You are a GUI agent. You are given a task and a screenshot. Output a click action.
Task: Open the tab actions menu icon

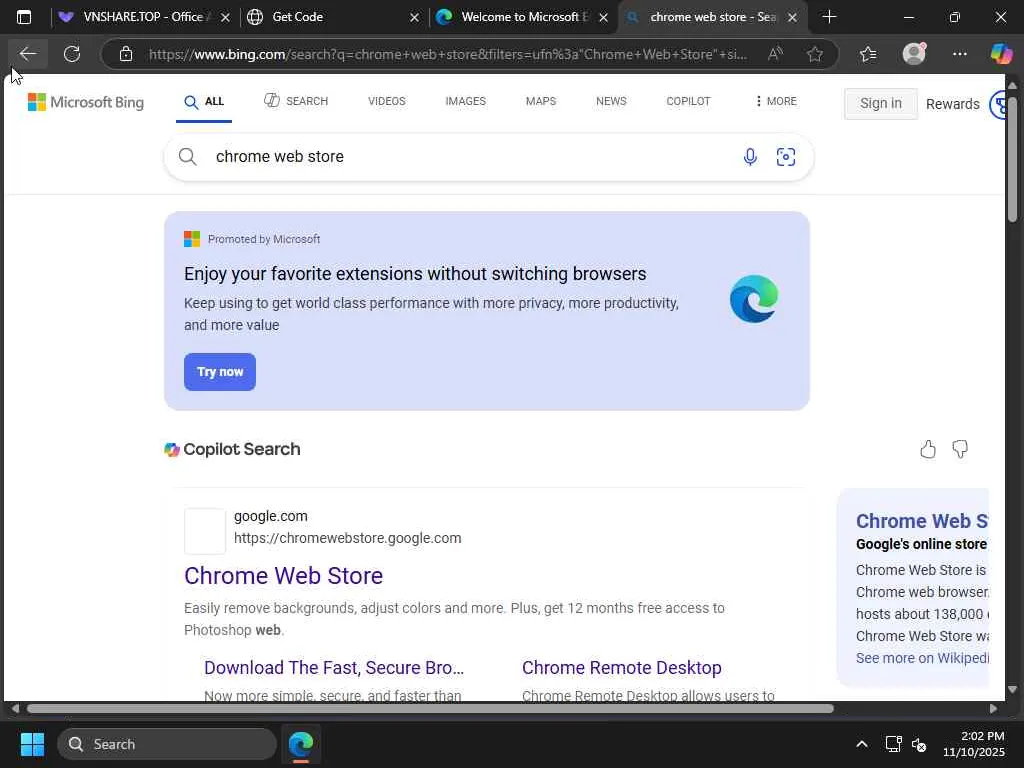(x=24, y=17)
